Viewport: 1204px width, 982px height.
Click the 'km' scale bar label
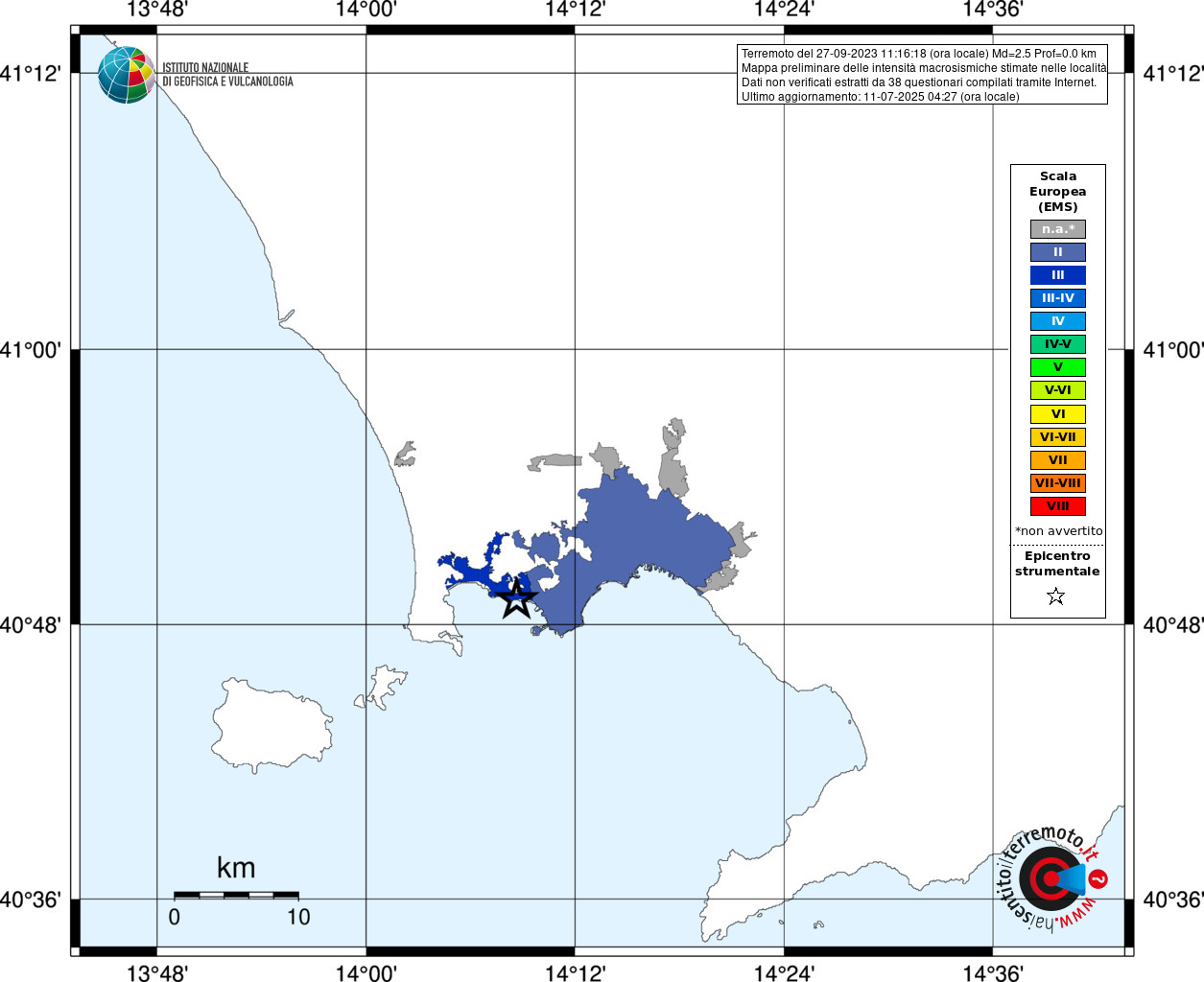pos(236,868)
